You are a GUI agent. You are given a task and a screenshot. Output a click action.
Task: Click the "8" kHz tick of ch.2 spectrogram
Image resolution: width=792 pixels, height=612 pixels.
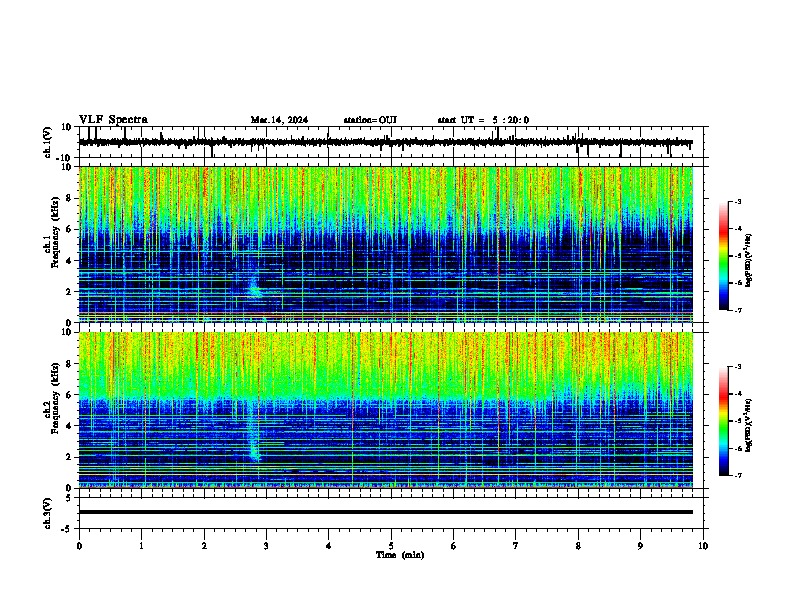(69, 364)
